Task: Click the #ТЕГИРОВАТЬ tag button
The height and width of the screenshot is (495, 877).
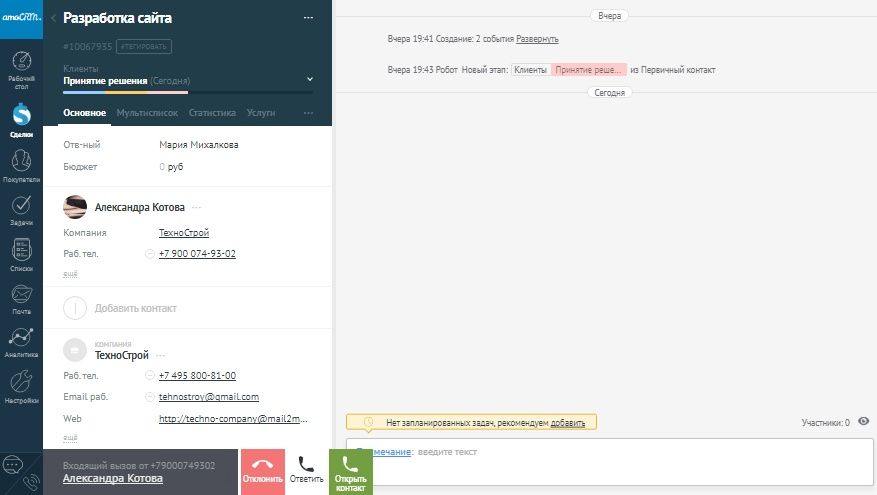Action: pyautogui.click(x=144, y=46)
